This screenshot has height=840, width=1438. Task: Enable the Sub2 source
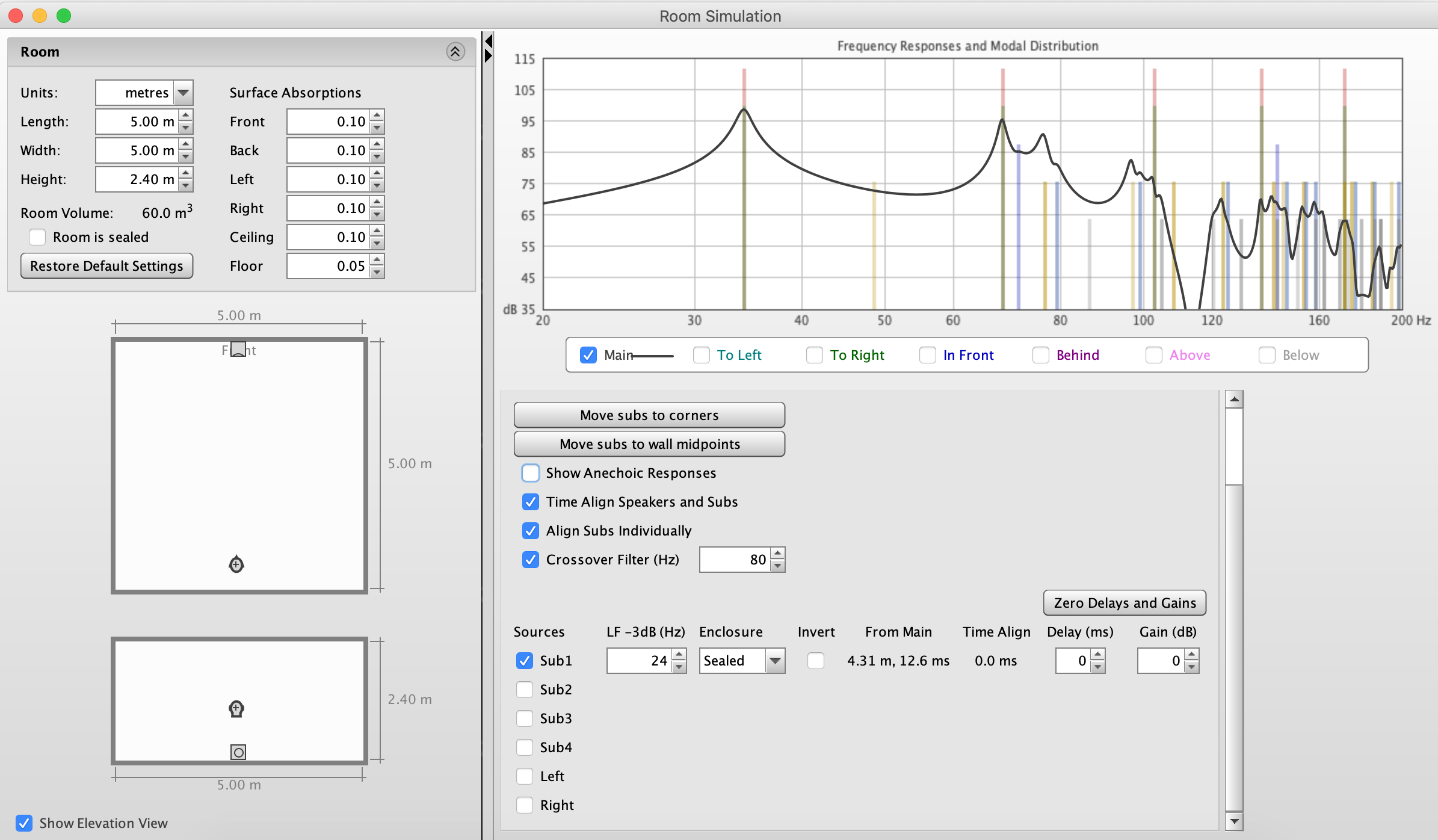click(525, 690)
